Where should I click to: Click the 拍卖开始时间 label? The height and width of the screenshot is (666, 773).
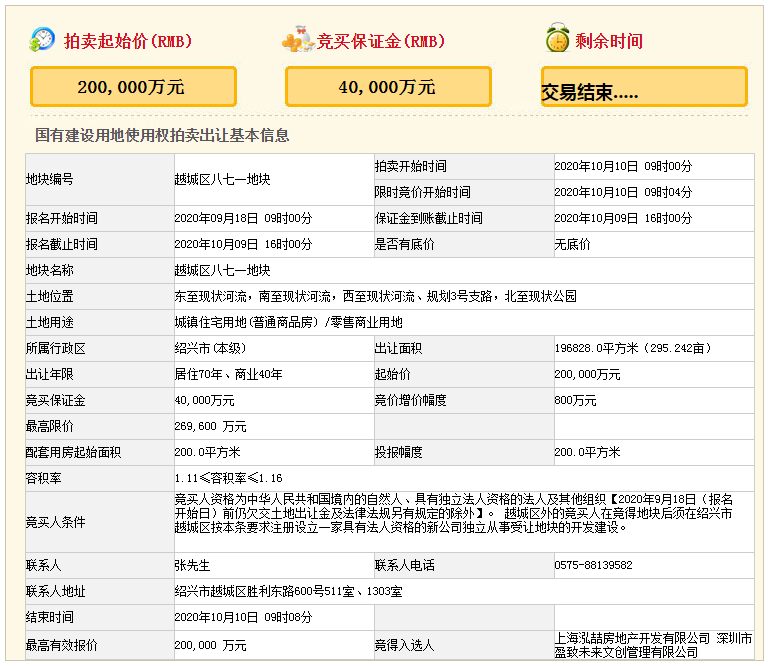tap(410, 167)
